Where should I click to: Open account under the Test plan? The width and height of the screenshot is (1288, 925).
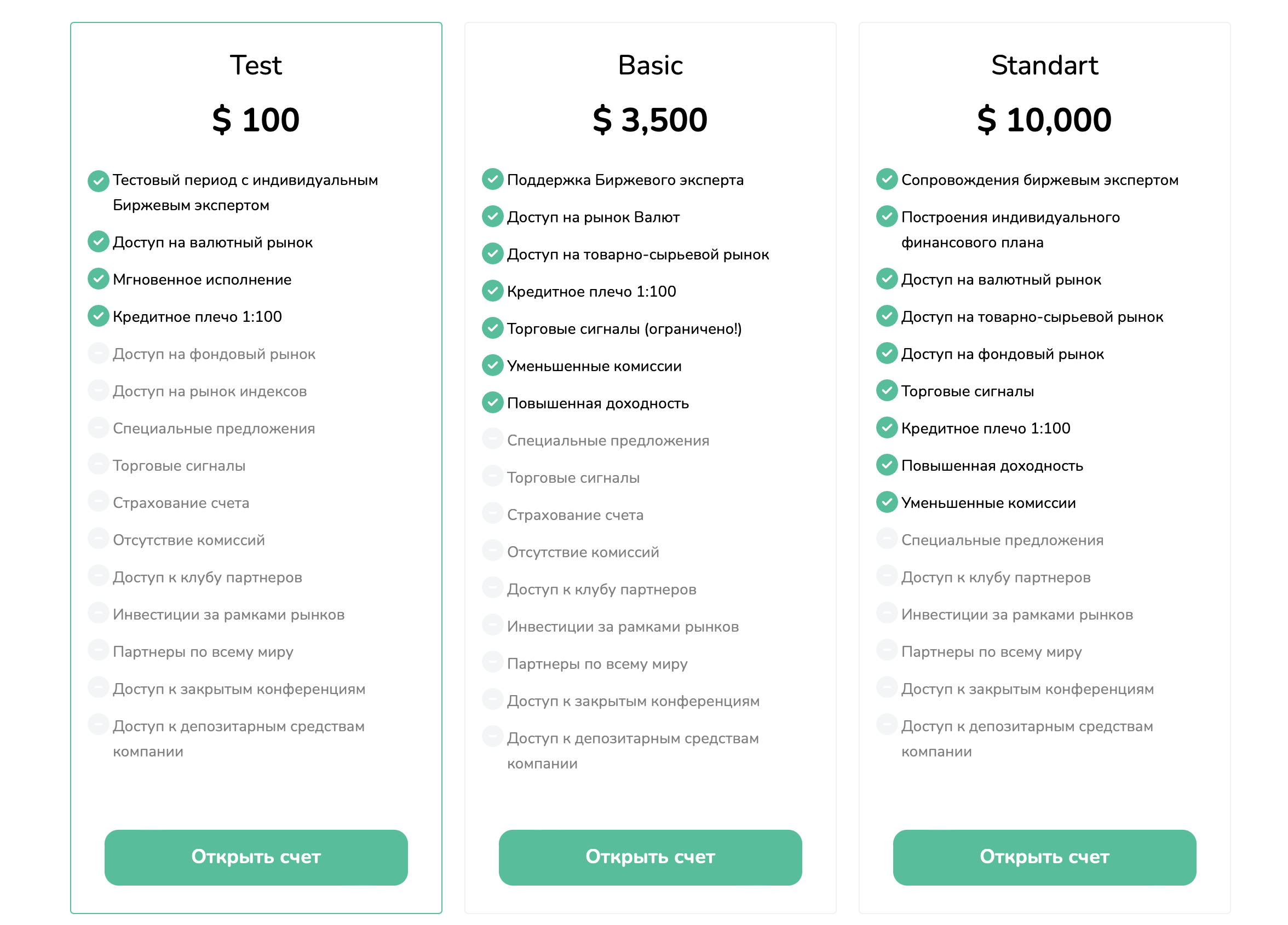256,857
